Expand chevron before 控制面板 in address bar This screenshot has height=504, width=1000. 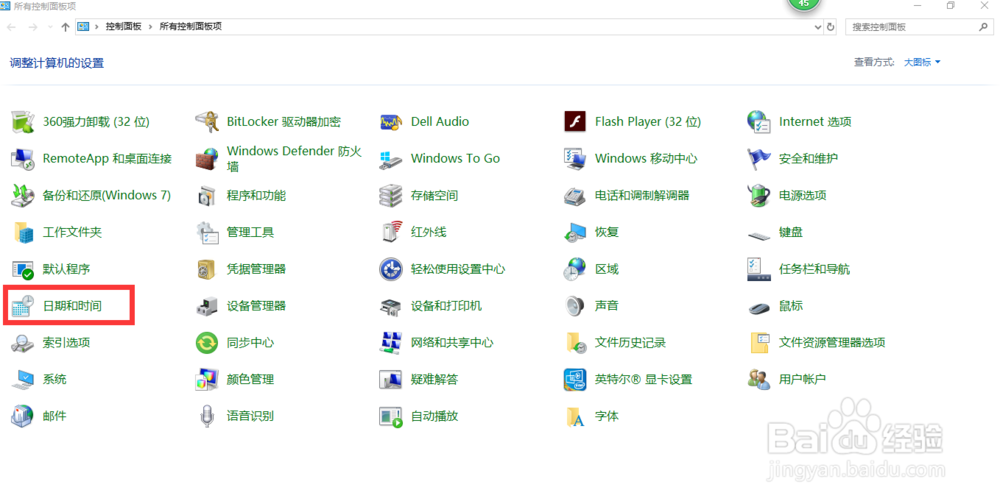(x=97, y=27)
